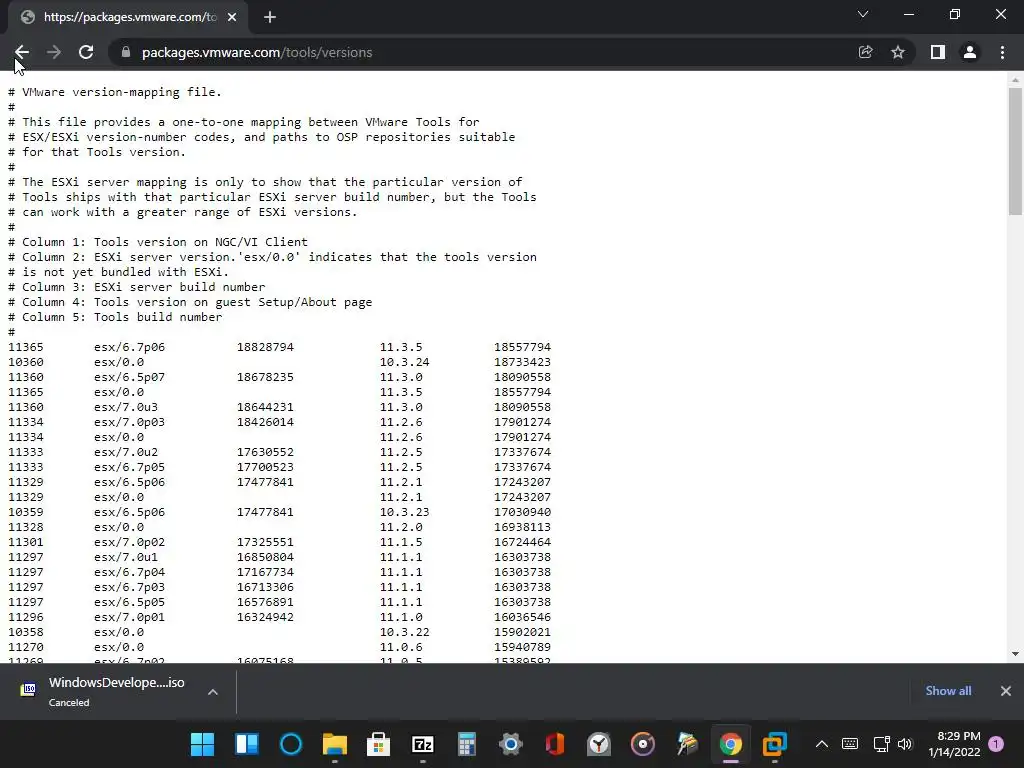1024x768 pixels.
Task: Open the disc media app in taskbar
Action: click(643, 744)
